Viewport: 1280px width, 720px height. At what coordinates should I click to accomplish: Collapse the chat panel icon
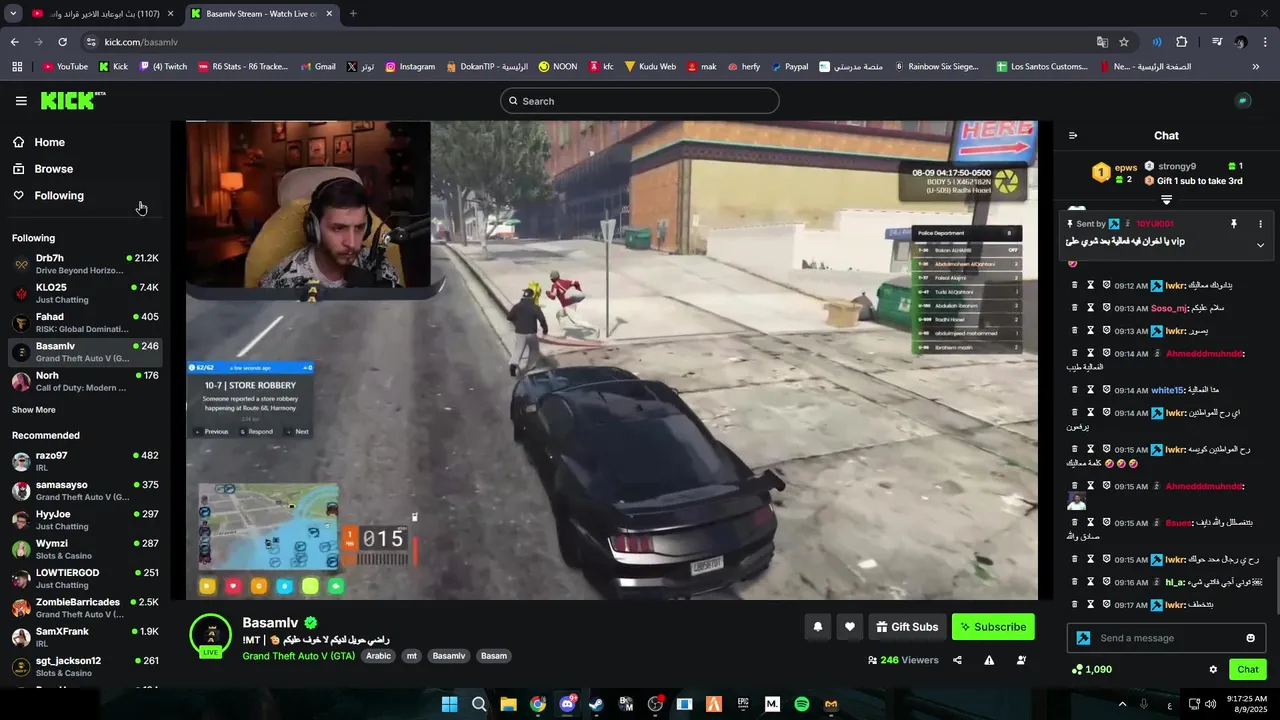coord(1073,136)
